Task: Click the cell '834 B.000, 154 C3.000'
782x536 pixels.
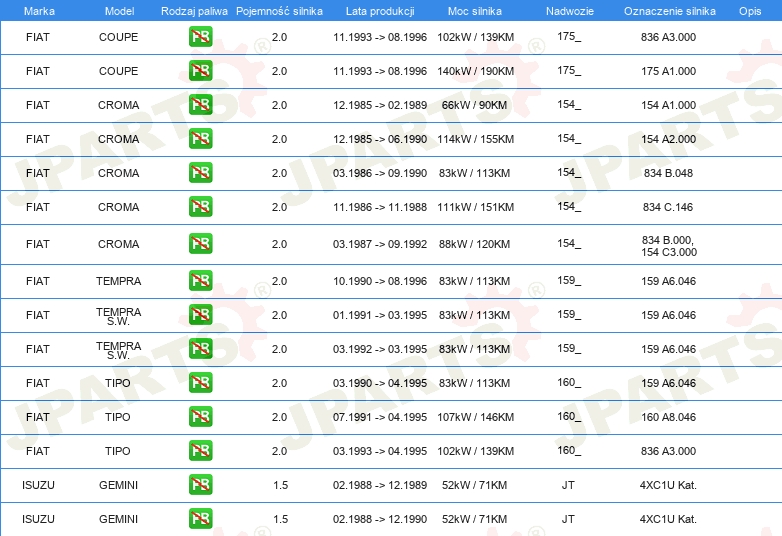Action: [669, 246]
